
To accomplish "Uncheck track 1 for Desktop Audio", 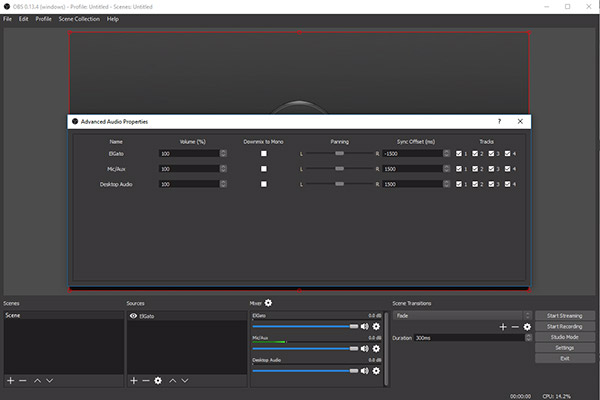I will click(458, 184).
